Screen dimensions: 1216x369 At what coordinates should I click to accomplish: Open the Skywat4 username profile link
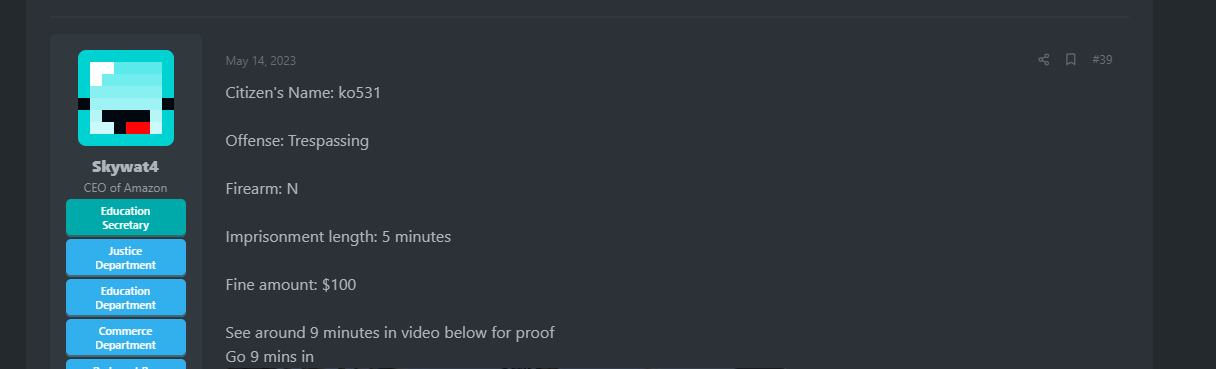point(126,167)
